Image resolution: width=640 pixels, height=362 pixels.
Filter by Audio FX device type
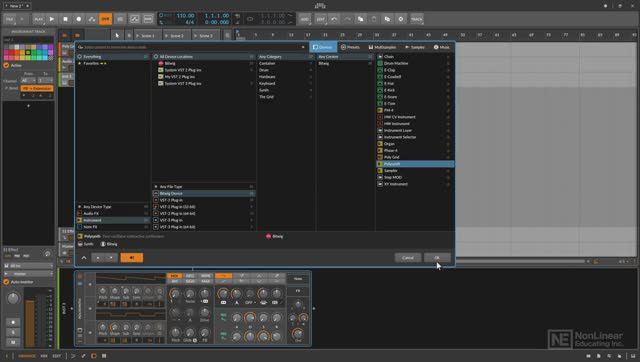point(113,213)
